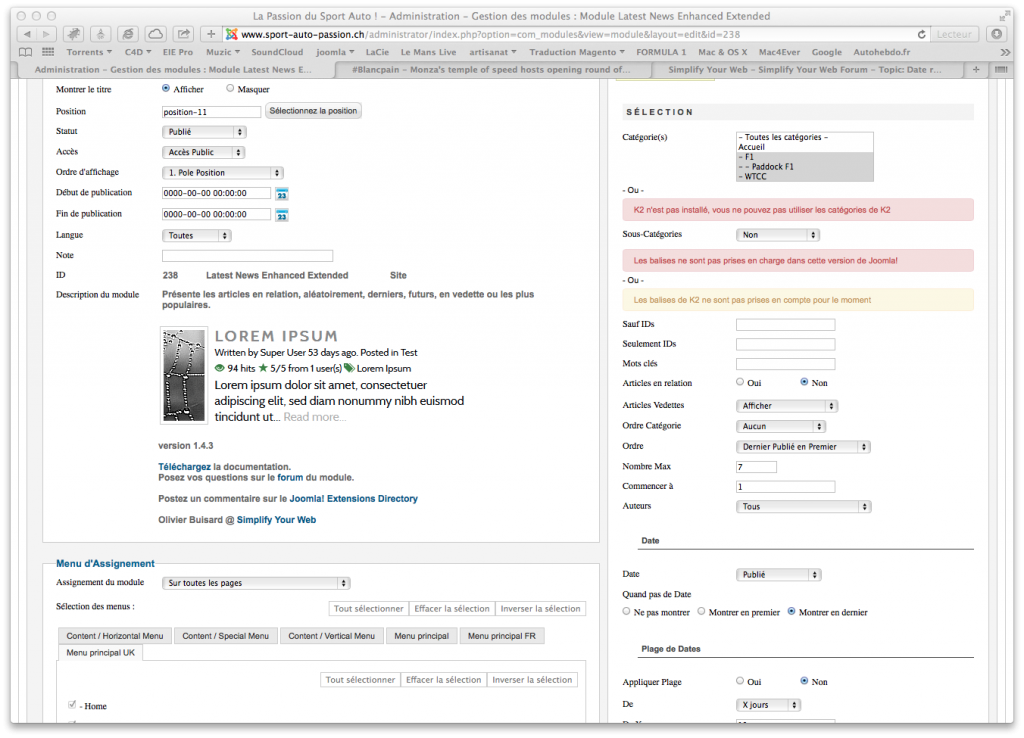Choose Oui for Articles en relation
Screen dimensions: 1024x738
740,382
